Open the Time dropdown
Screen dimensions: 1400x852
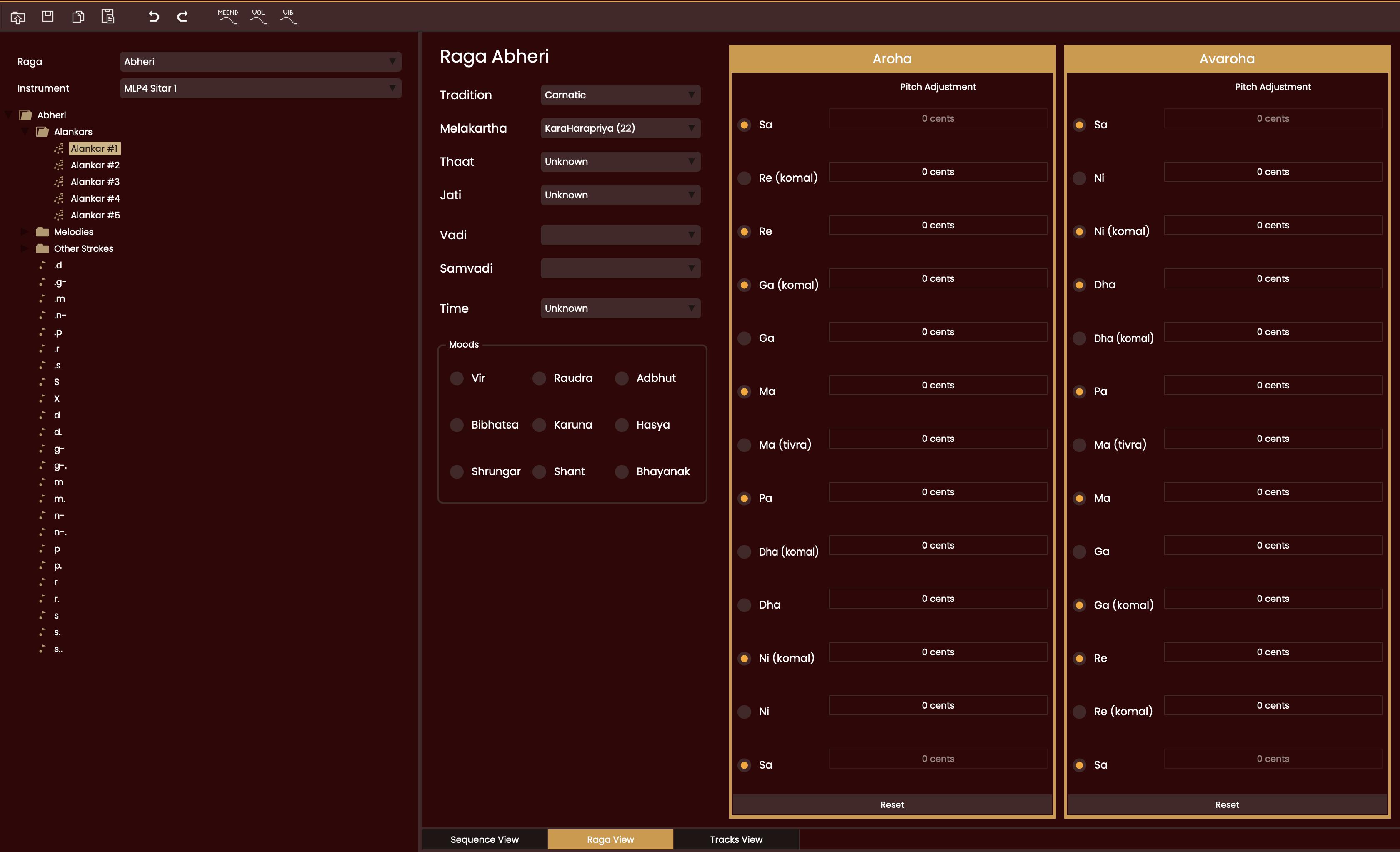(620, 308)
